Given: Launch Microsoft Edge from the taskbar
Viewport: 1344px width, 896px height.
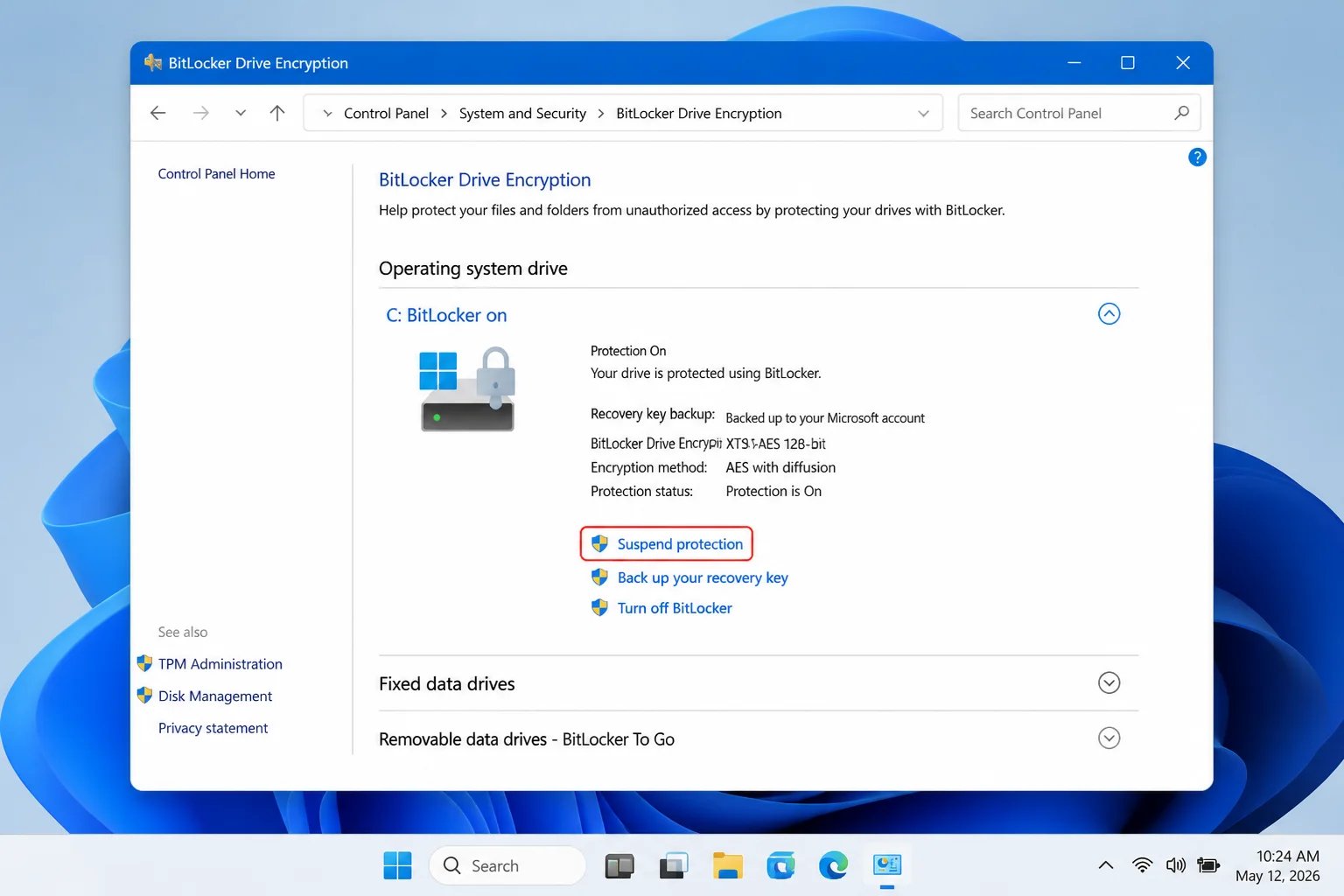Looking at the screenshot, I should tap(833, 866).
